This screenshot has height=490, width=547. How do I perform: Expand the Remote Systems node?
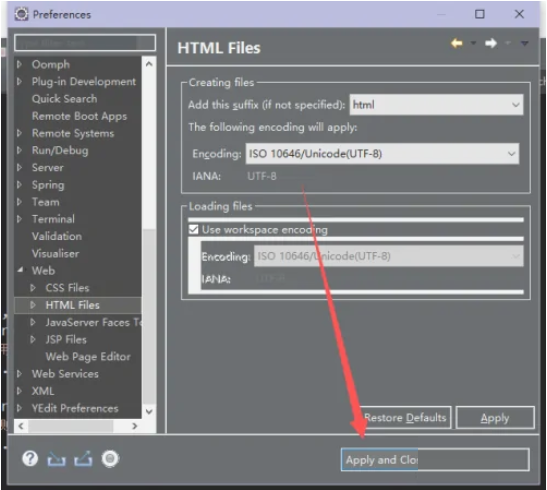[x=20, y=133]
